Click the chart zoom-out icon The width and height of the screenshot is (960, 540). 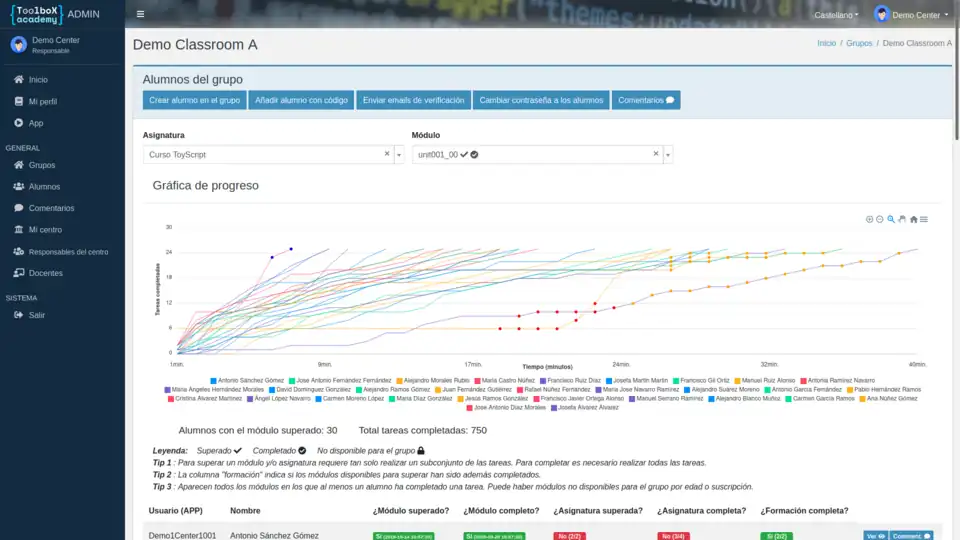click(880, 219)
